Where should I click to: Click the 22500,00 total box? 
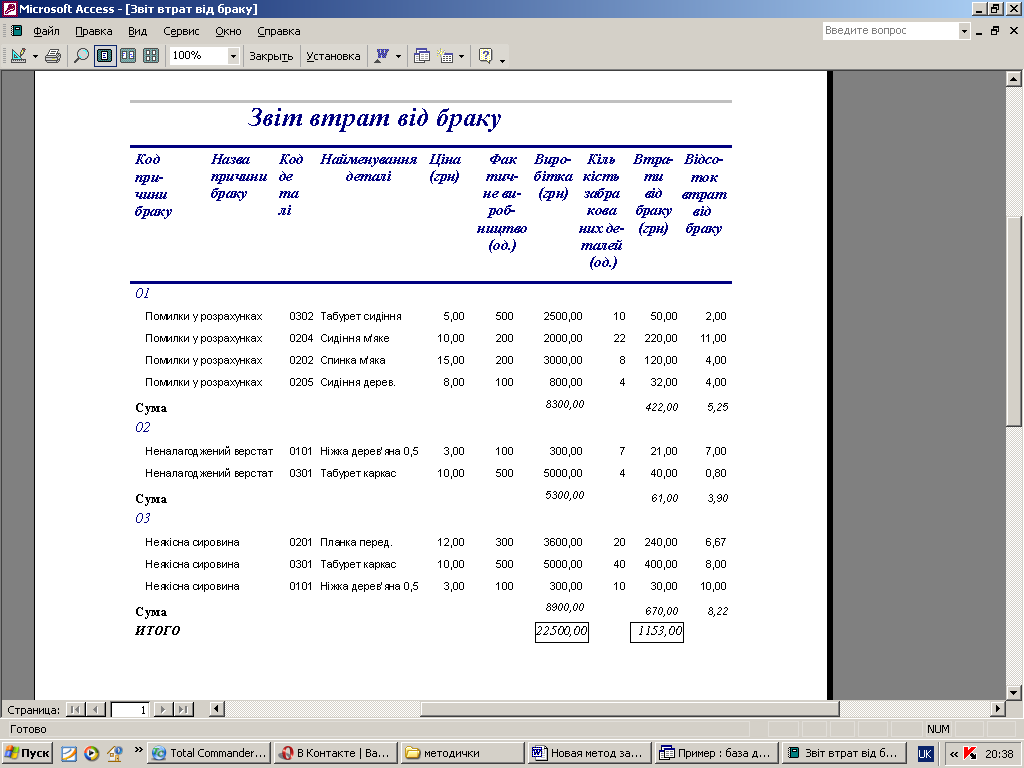(x=562, y=632)
